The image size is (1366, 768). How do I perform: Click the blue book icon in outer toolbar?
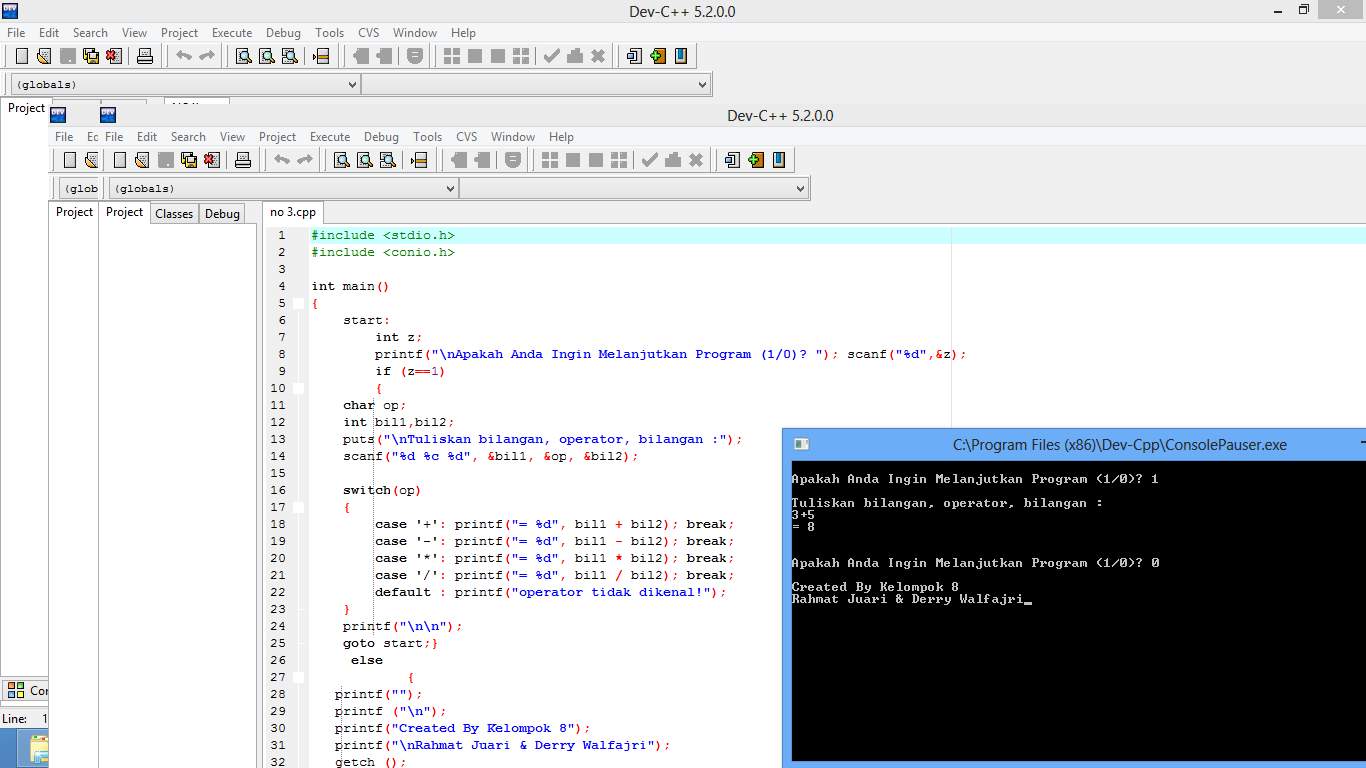[681, 56]
